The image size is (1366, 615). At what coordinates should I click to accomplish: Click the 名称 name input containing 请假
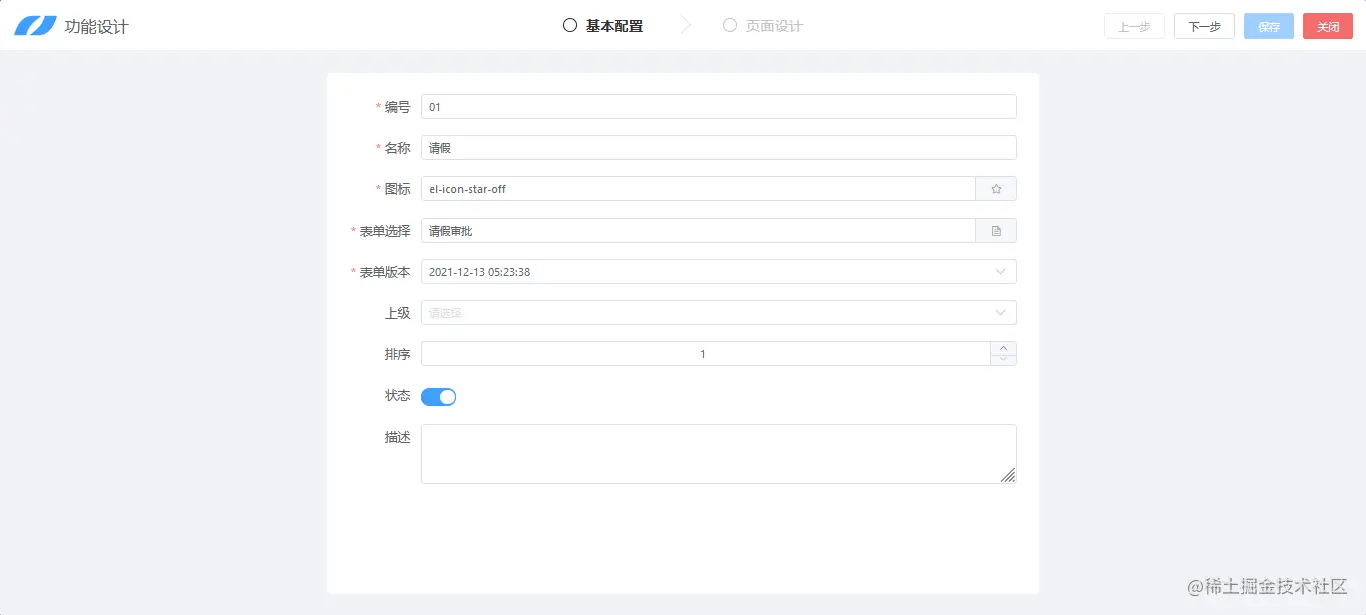tap(718, 147)
